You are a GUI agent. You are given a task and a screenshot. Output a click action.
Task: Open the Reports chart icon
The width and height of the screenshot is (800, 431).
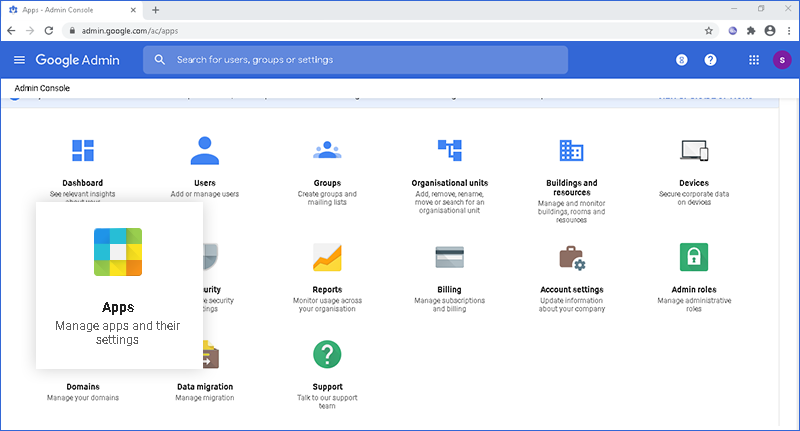(x=327, y=257)
